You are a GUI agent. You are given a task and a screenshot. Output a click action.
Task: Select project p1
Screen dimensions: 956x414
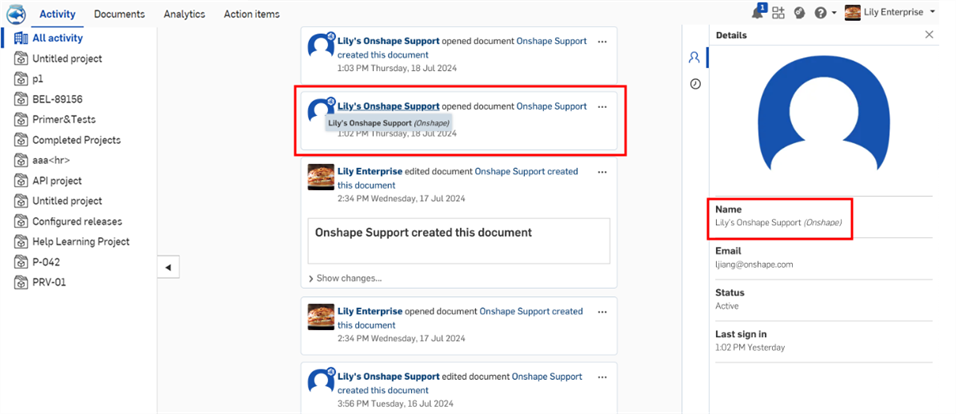38,79
